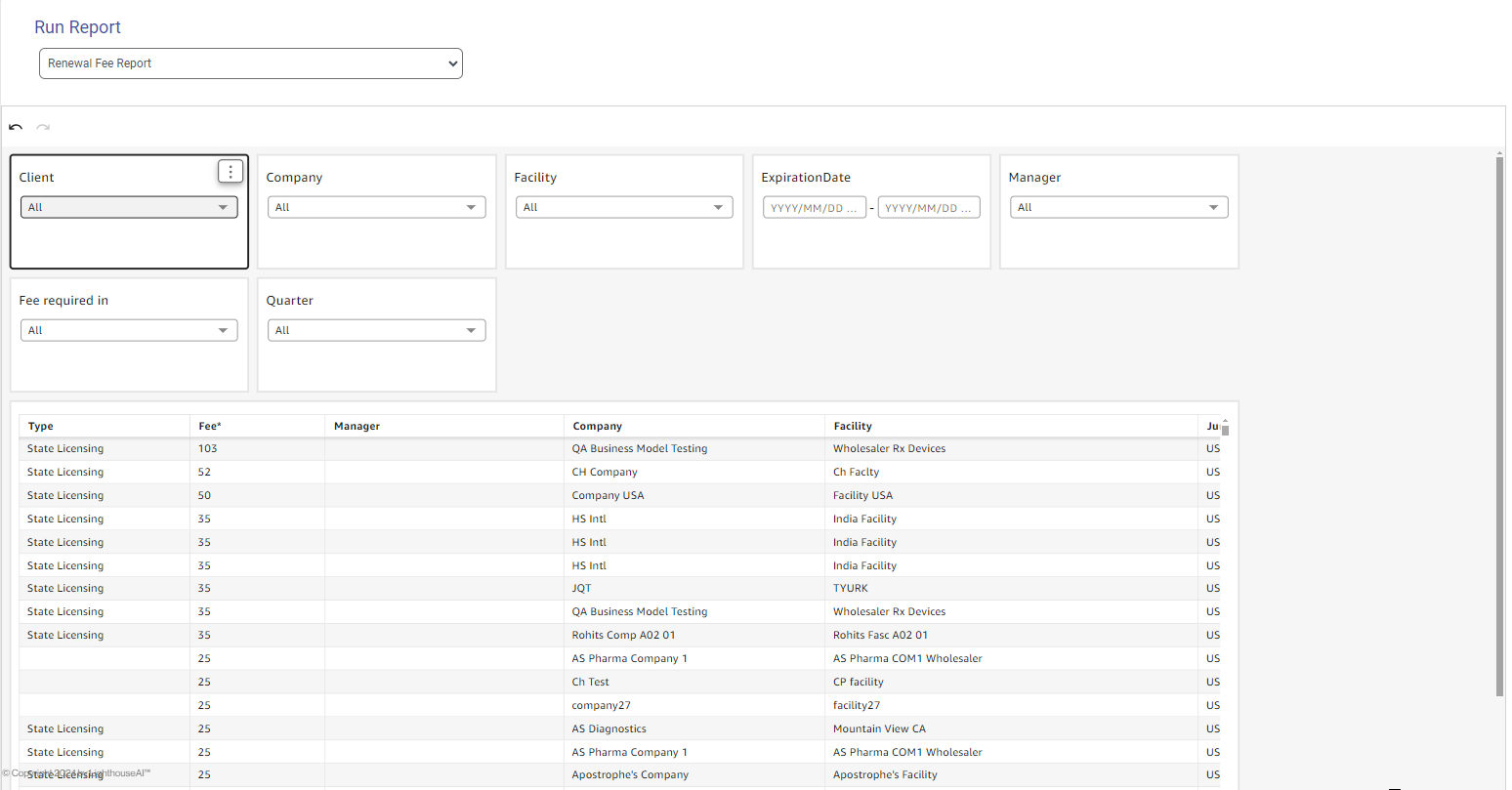Open the Quarter filter dropdown
1512x790 pixels.
(x=376, y=330)
